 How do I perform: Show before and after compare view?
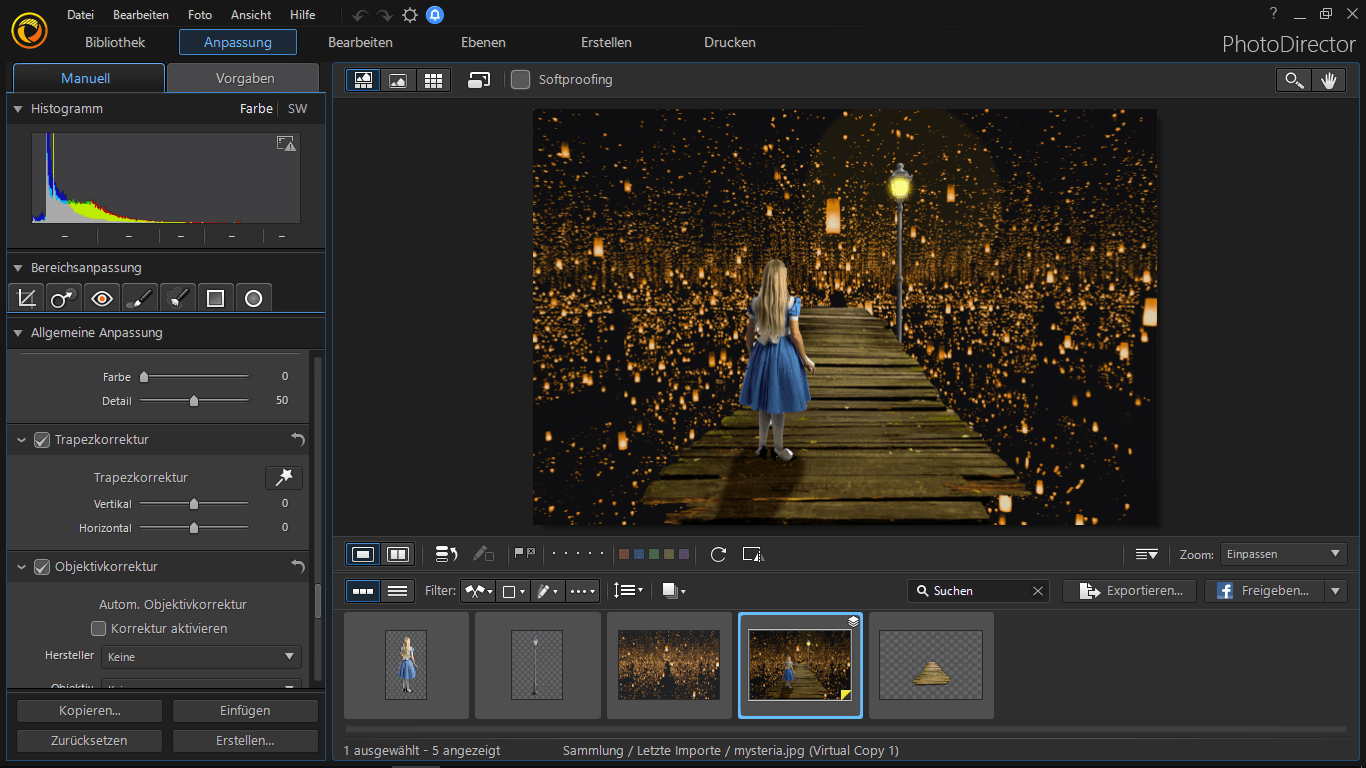click(x=398, y=554)
